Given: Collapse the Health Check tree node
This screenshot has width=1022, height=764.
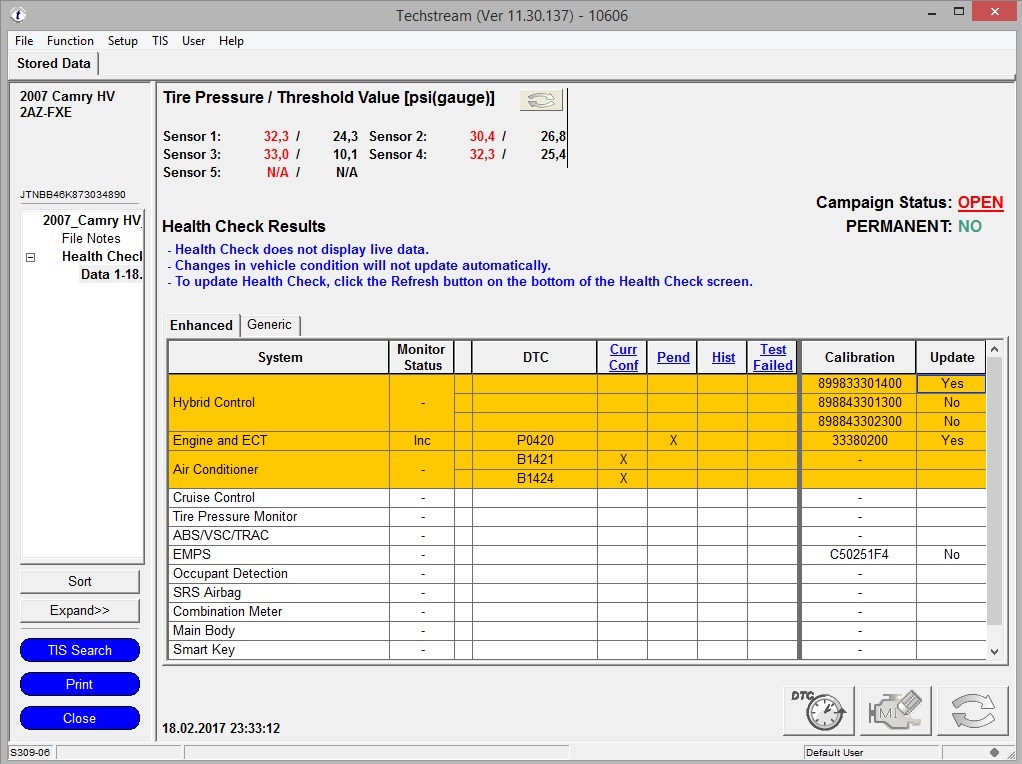Looking at the screenshot, I should coord(30,257).
